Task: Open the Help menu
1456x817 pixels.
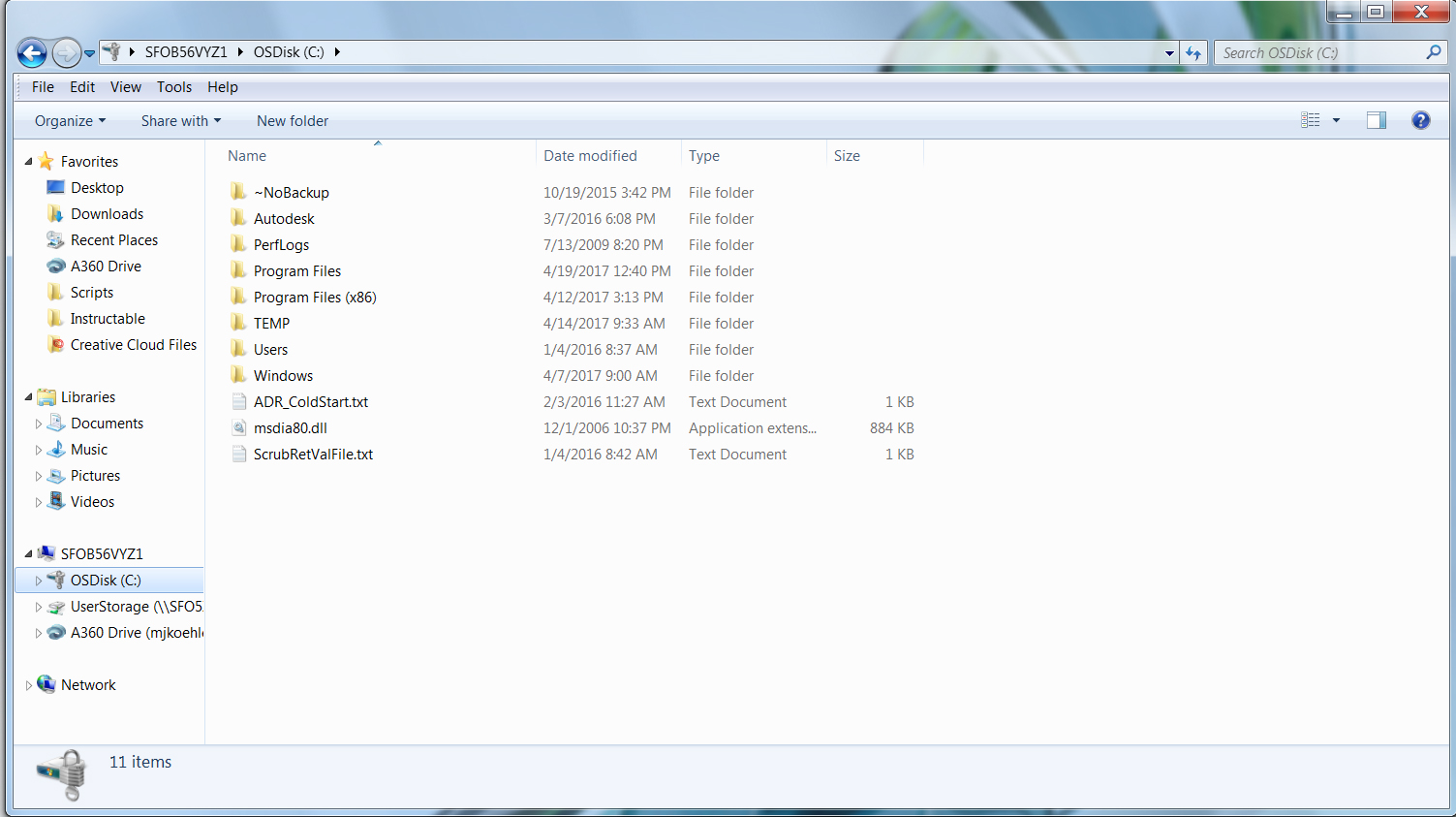Action: (223, 87)
